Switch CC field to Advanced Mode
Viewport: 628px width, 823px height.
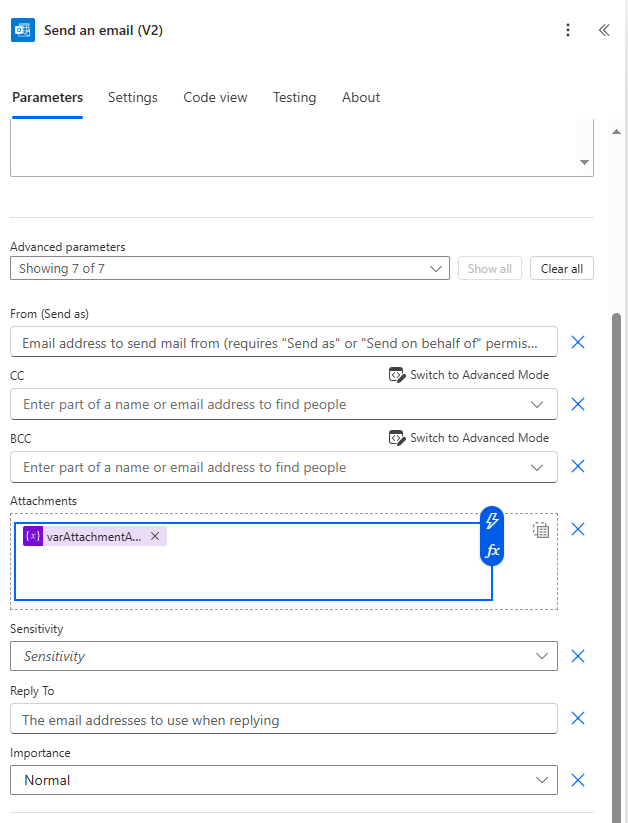[x=470, y=374]
